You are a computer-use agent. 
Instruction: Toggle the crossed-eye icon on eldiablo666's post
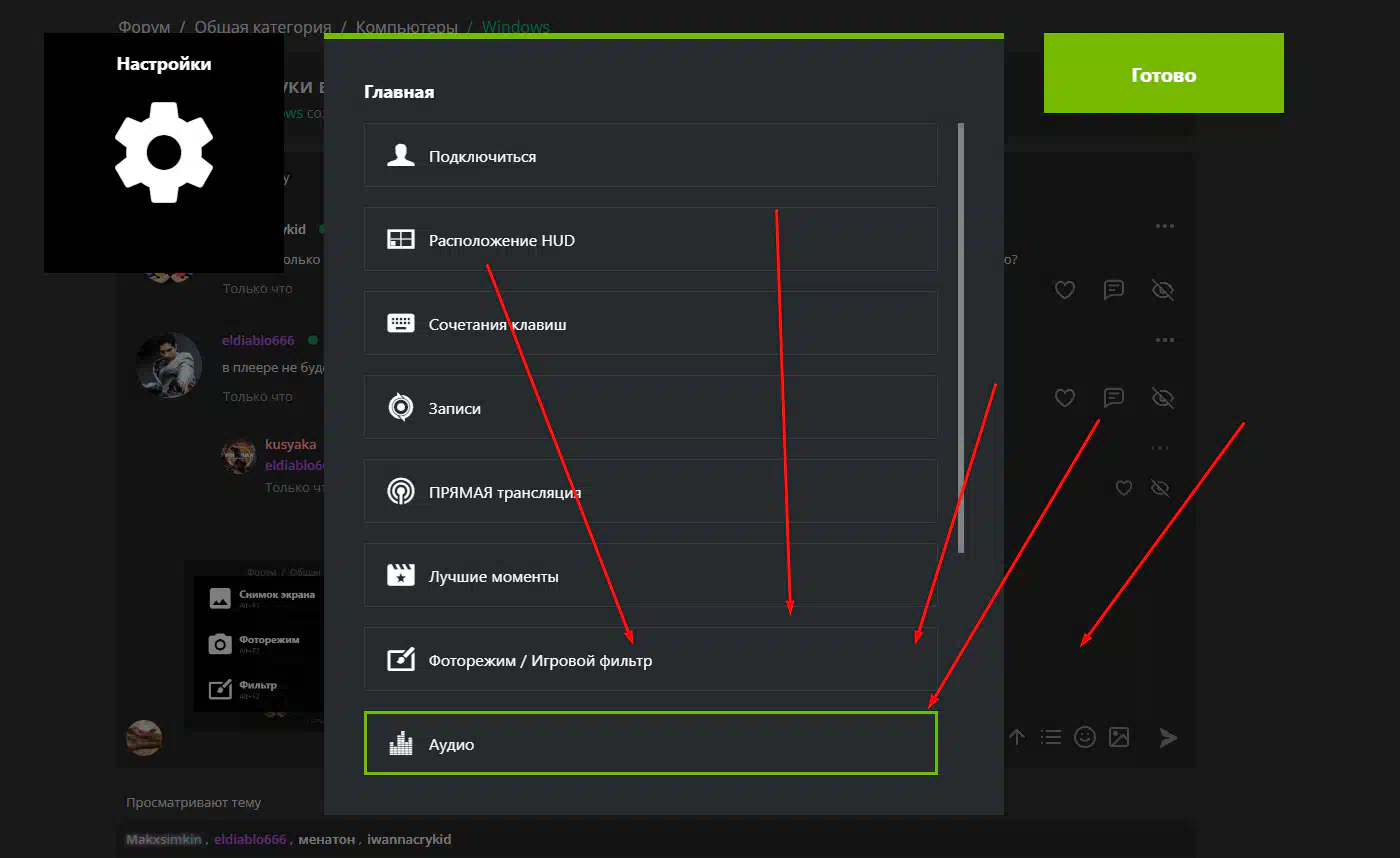pos(1162,398)
